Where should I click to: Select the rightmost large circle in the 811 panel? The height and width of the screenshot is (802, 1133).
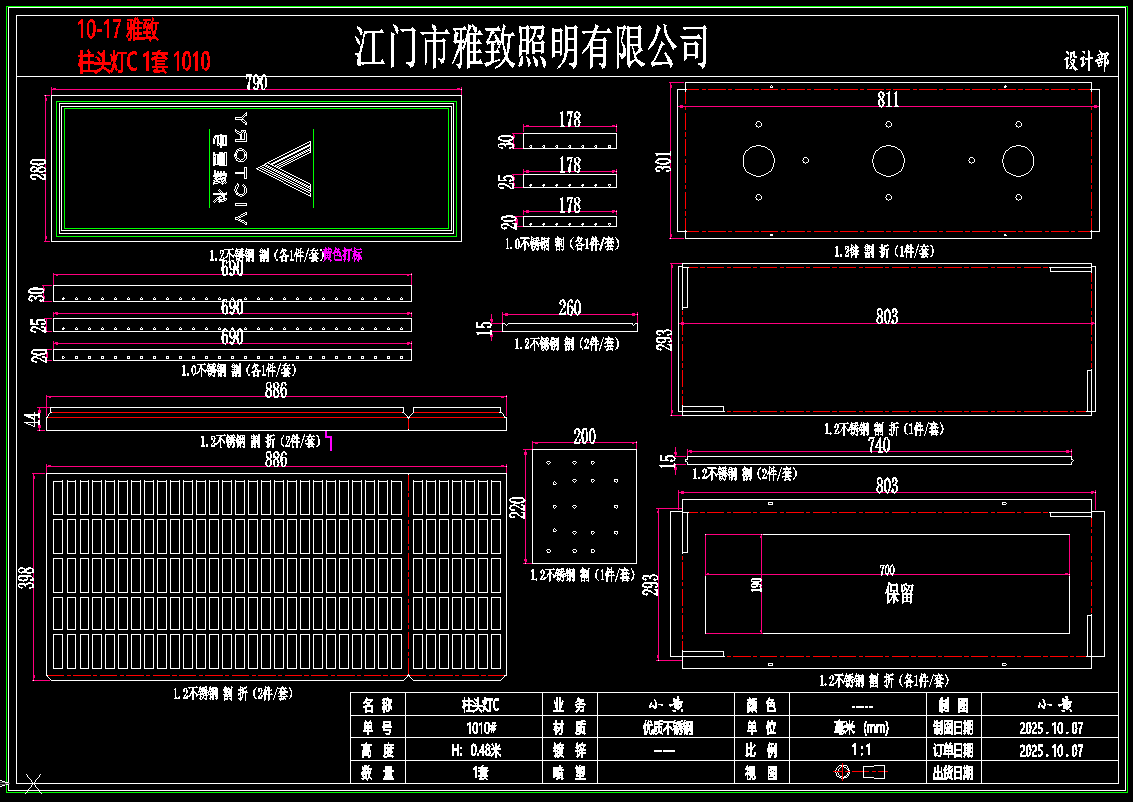point(1018,160)
